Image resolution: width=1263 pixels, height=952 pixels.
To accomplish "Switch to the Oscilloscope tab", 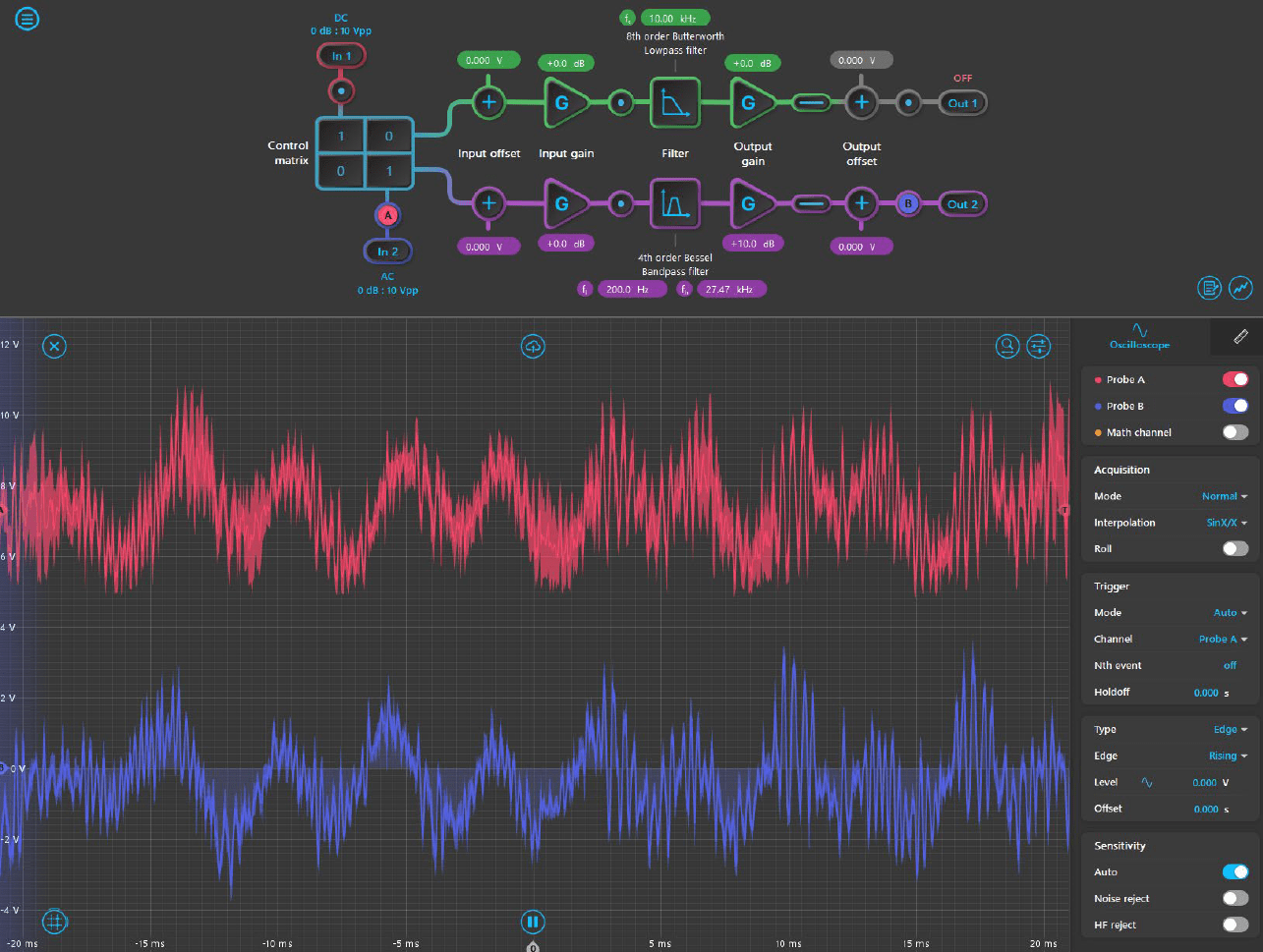I will pos(1139,336).
